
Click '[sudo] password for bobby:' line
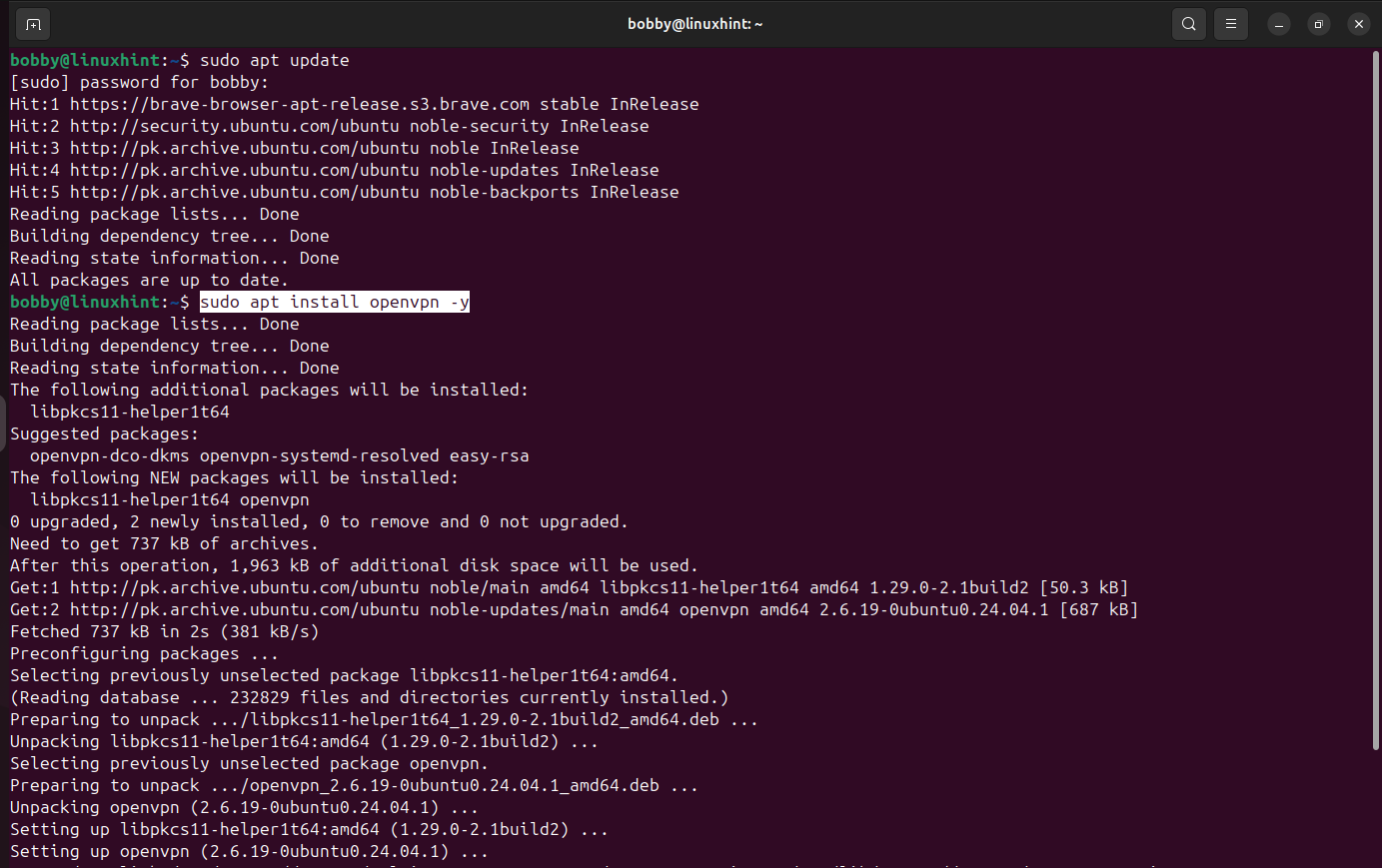[140, 82]
